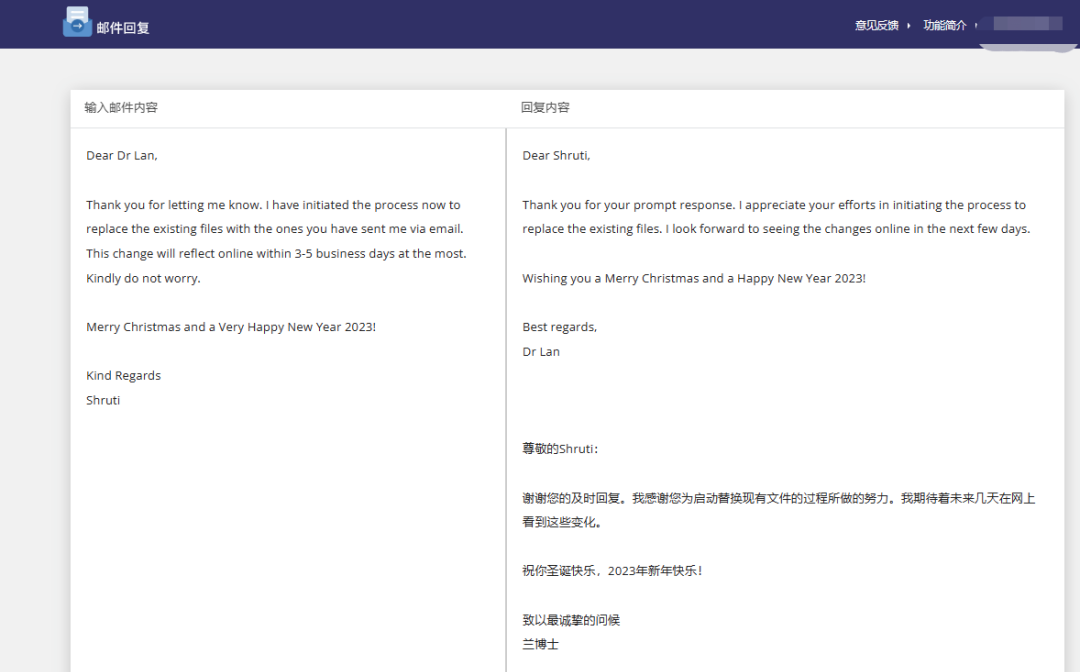Click the 兰博士 signature in the reply
Image resolution: width=1080 pixels, height=672 pixels.
(540, 645)
